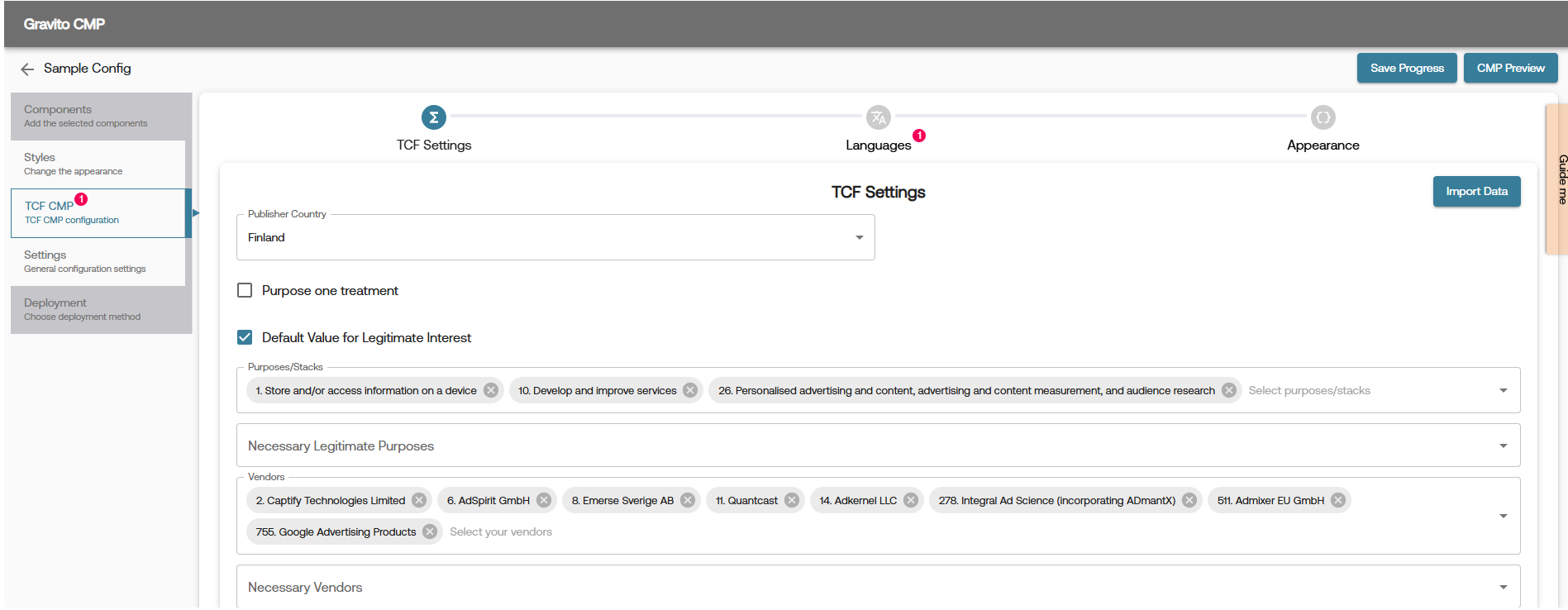This screenshot has height=610, width=1568.
Task: Click the back arrow beside Sample Config
Action: click(x=27, y=69)
